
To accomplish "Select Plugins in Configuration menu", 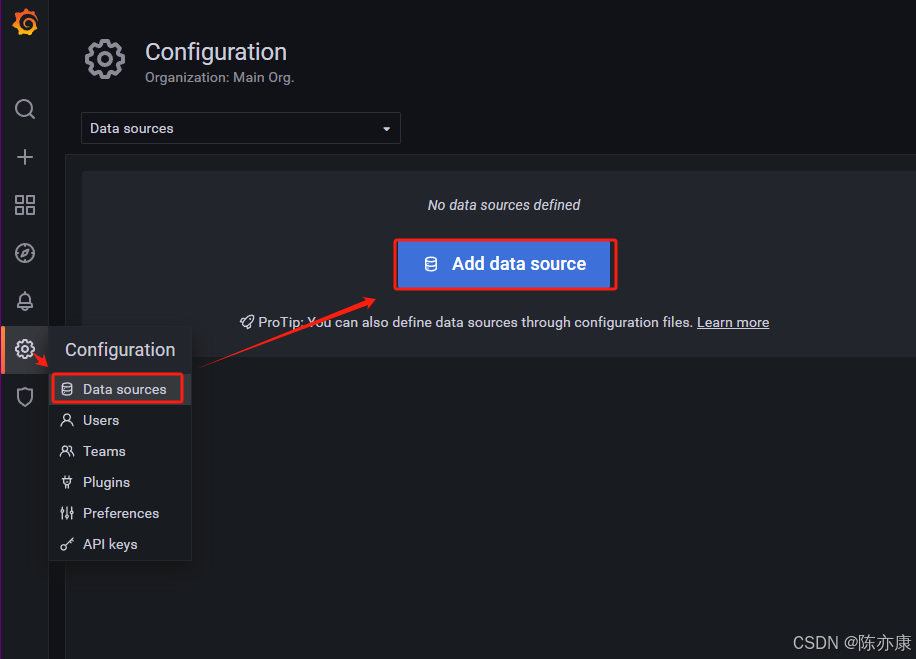I will 120,482.
